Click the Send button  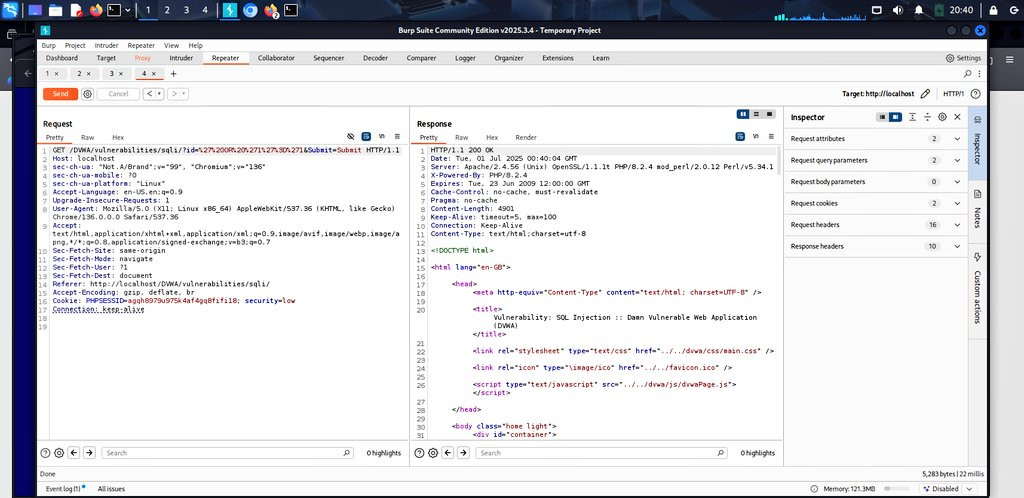(x=60, y=94)
